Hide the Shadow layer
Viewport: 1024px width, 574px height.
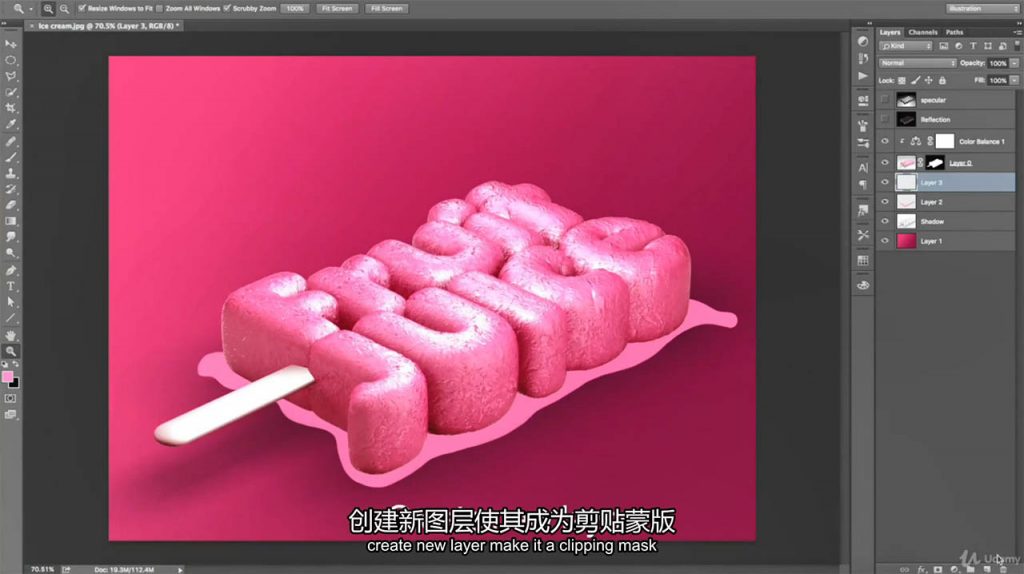885,221
